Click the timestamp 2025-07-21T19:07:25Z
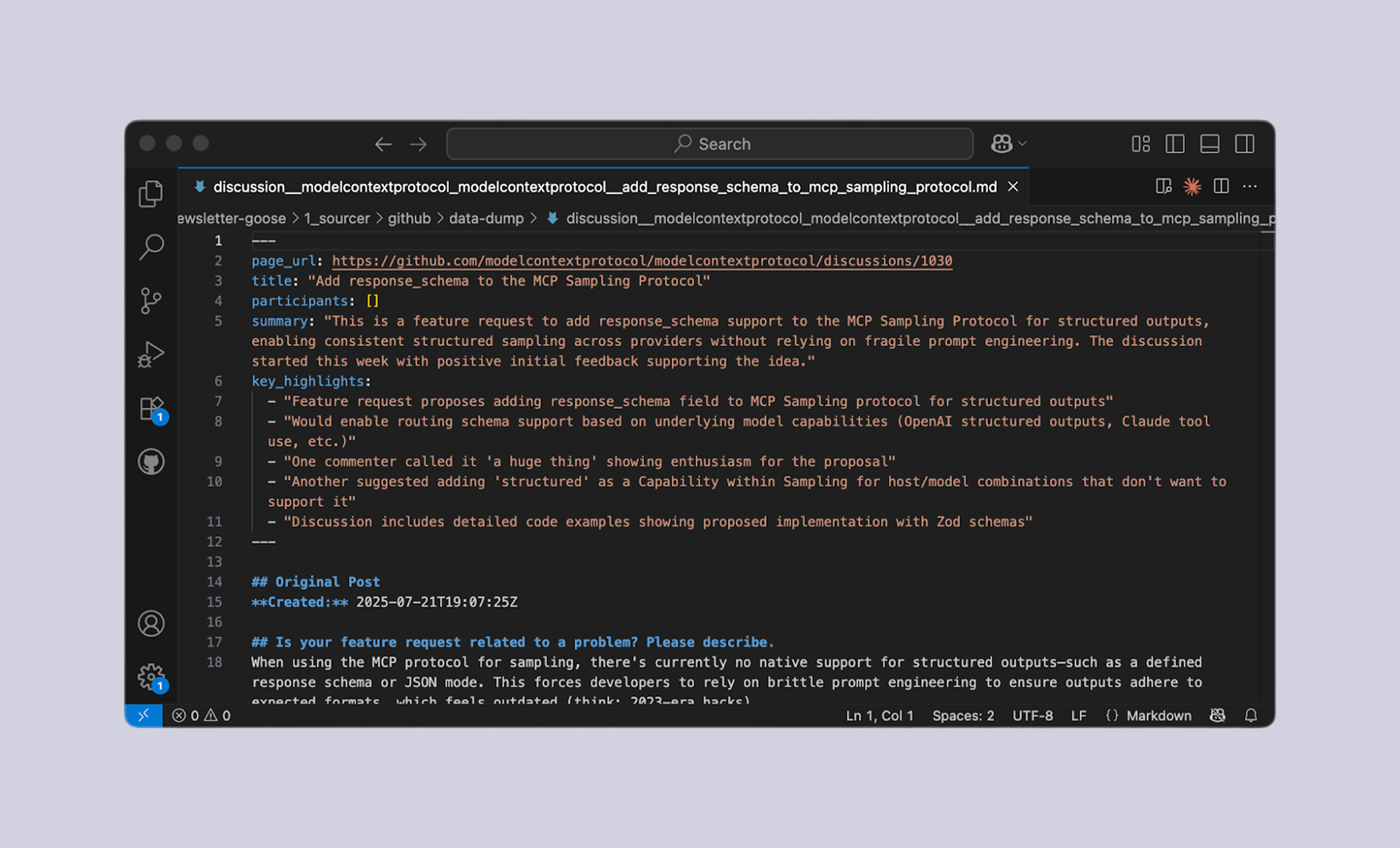 (436, 602)
